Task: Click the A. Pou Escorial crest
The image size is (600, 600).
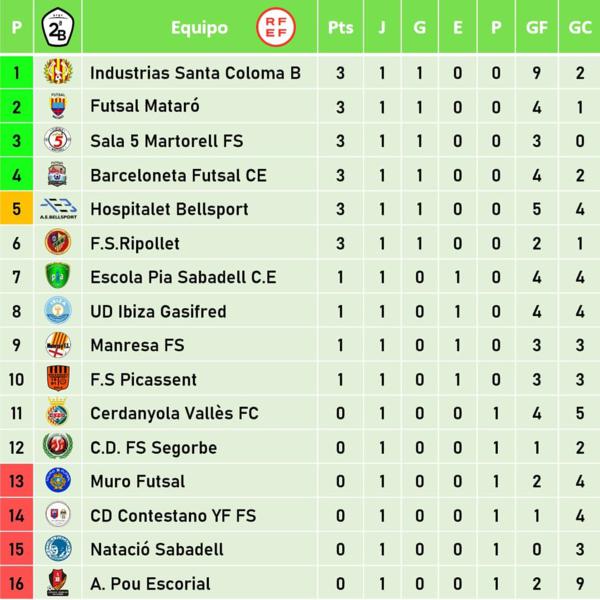Action: [58, 583]
